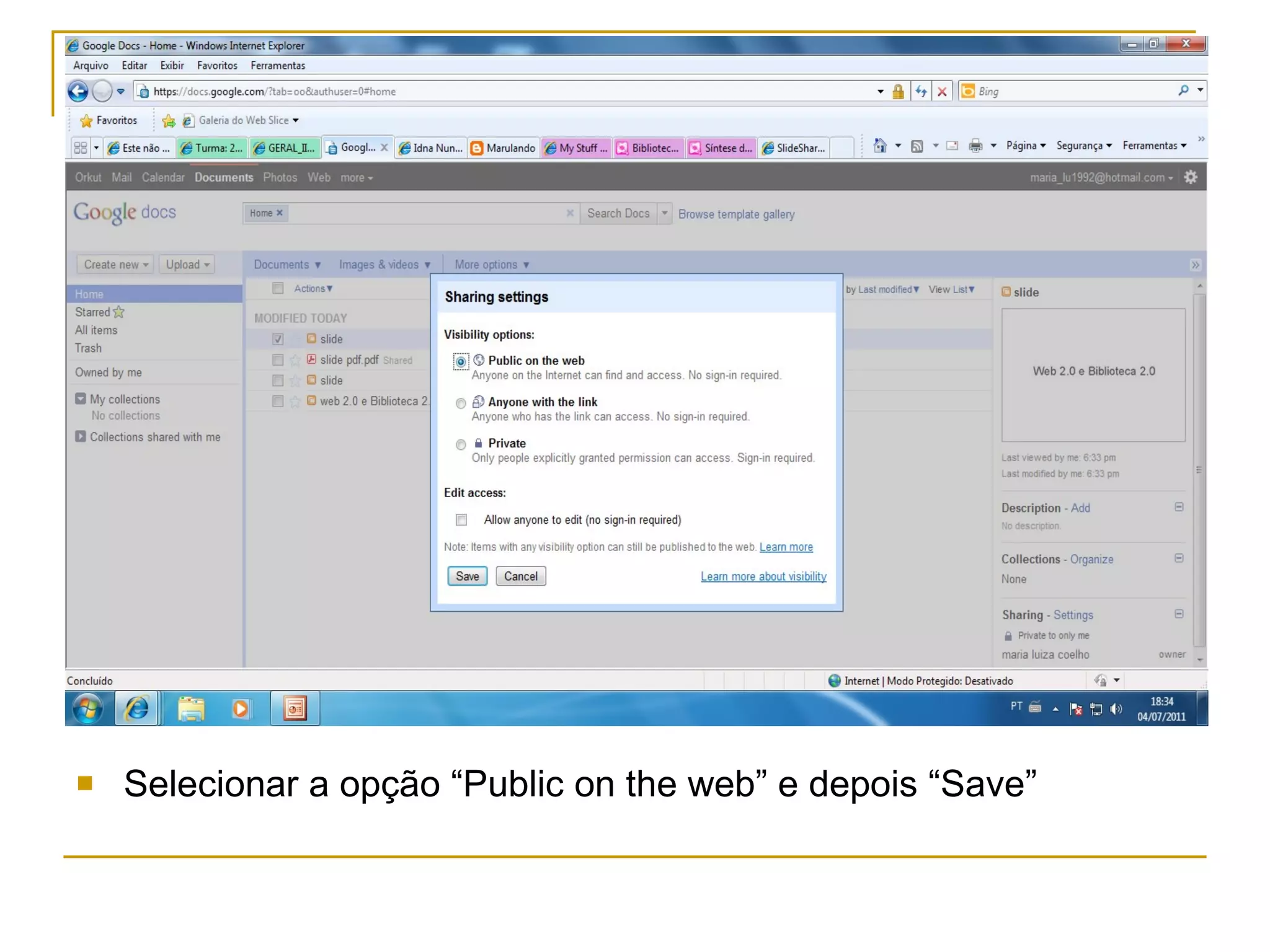
Task: Click the star icon next to Starred
Action: [x=118, y=312]
